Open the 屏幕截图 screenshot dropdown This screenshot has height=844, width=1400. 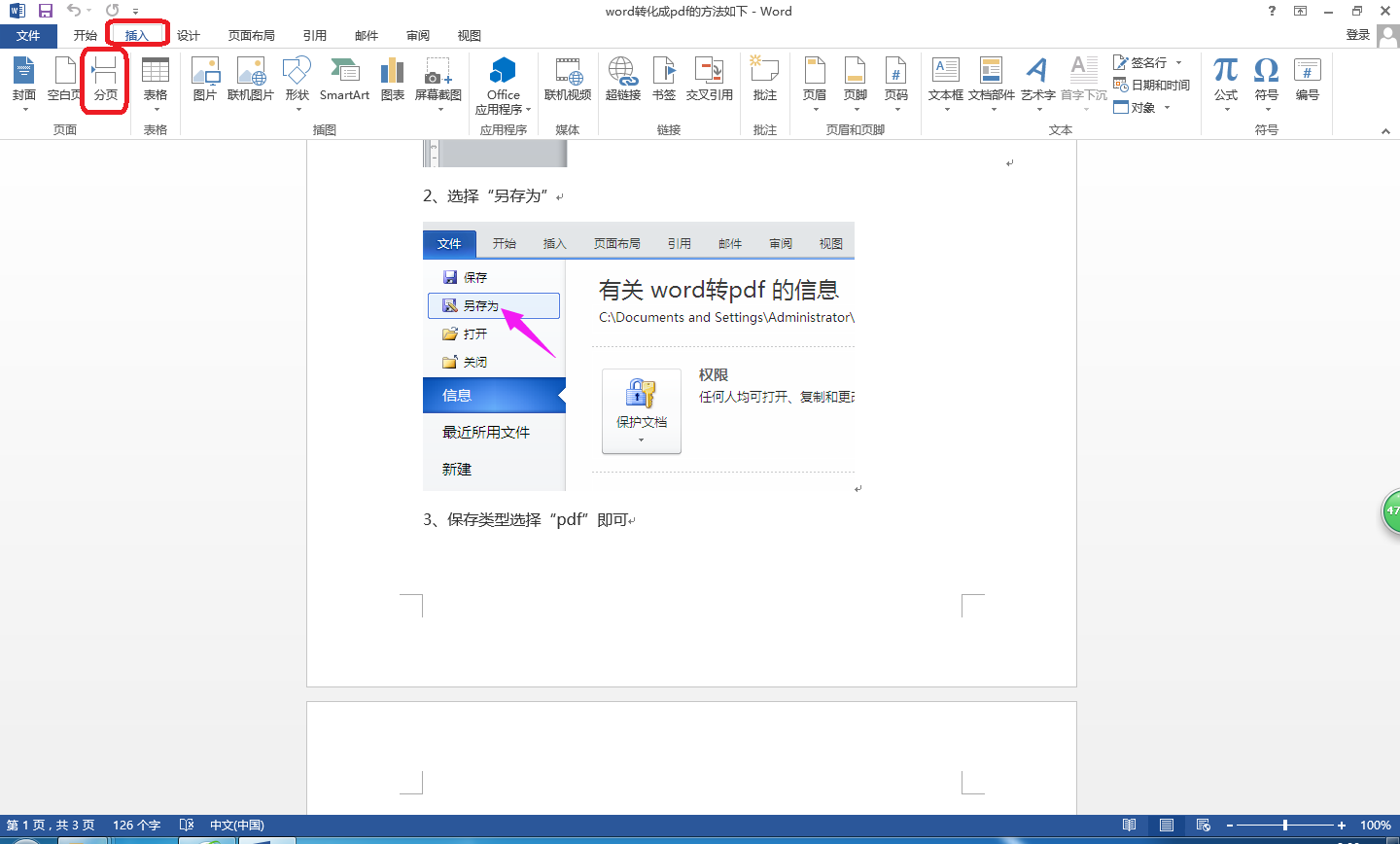[x=437, y=84]
